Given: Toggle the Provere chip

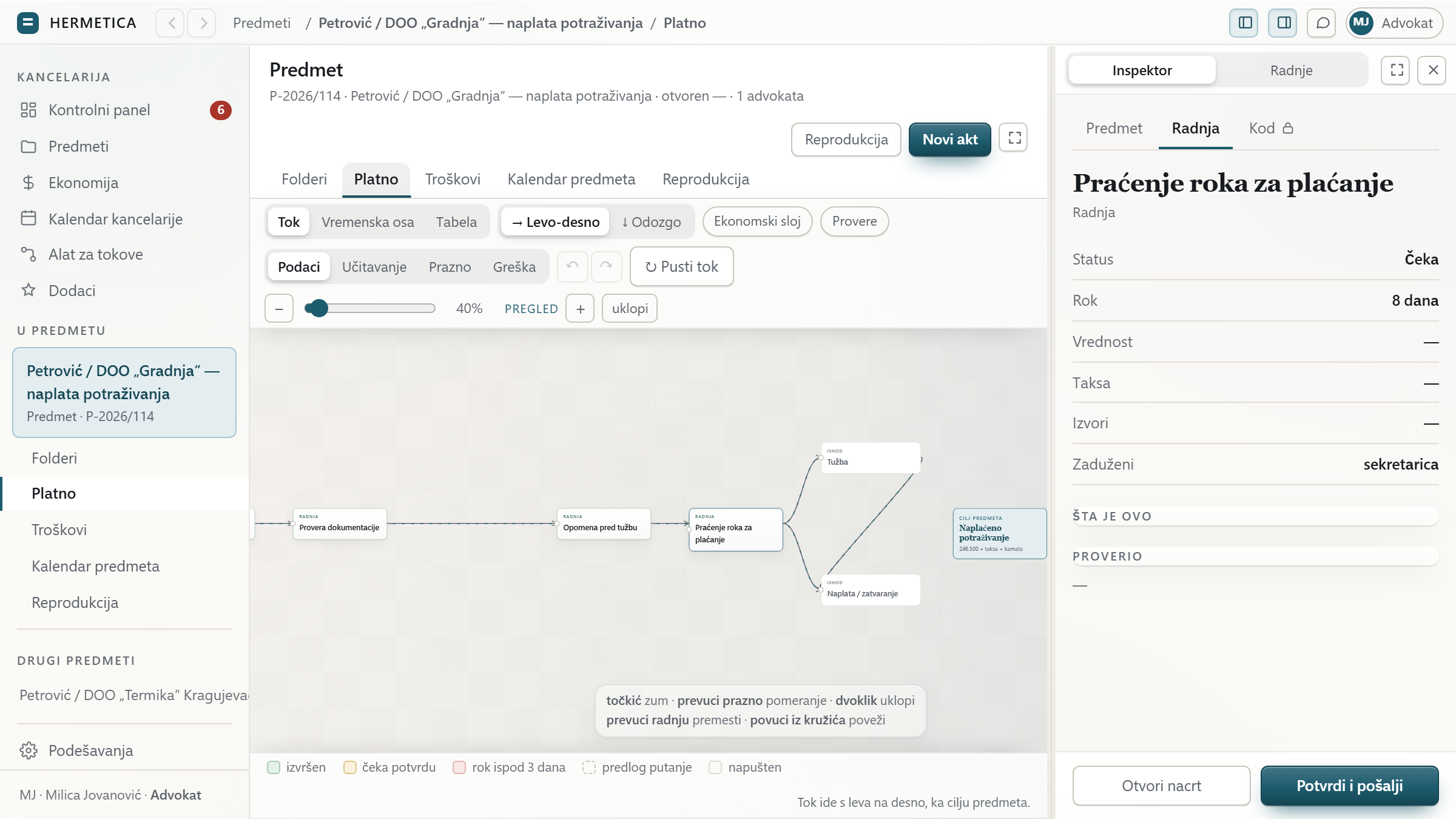Looking at the screenshot, I should (854, 221).
